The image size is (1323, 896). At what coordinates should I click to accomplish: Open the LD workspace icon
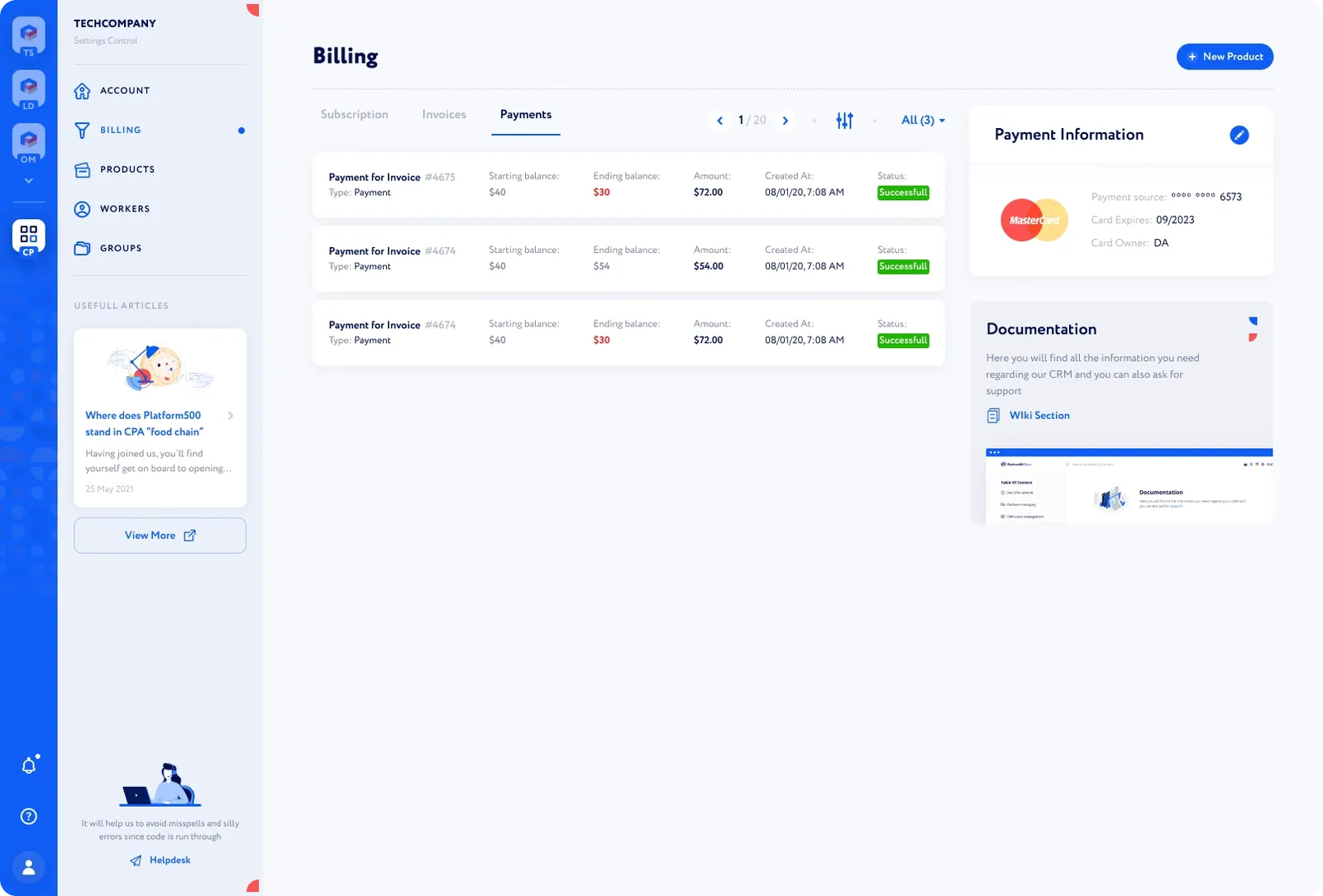point(29,89)
